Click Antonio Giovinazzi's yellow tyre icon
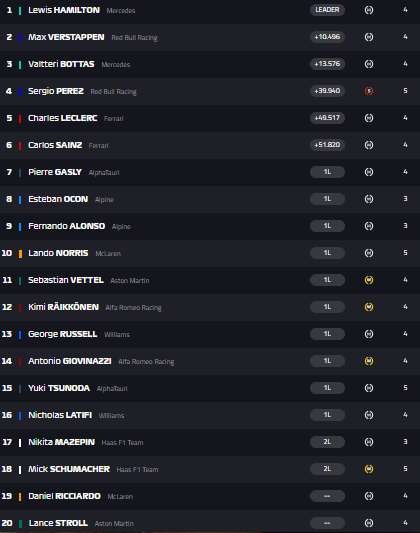The height and width of the screenshot is (533, 420). (369, 361)
